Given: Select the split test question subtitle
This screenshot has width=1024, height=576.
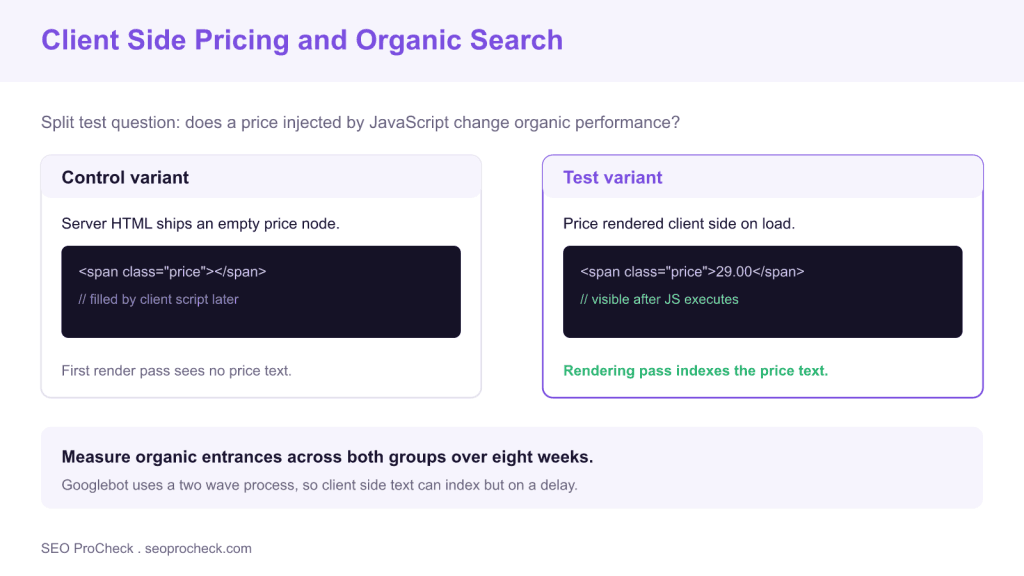Looking at the screenshot, I should pyautogui.click(x=360, y=123).
